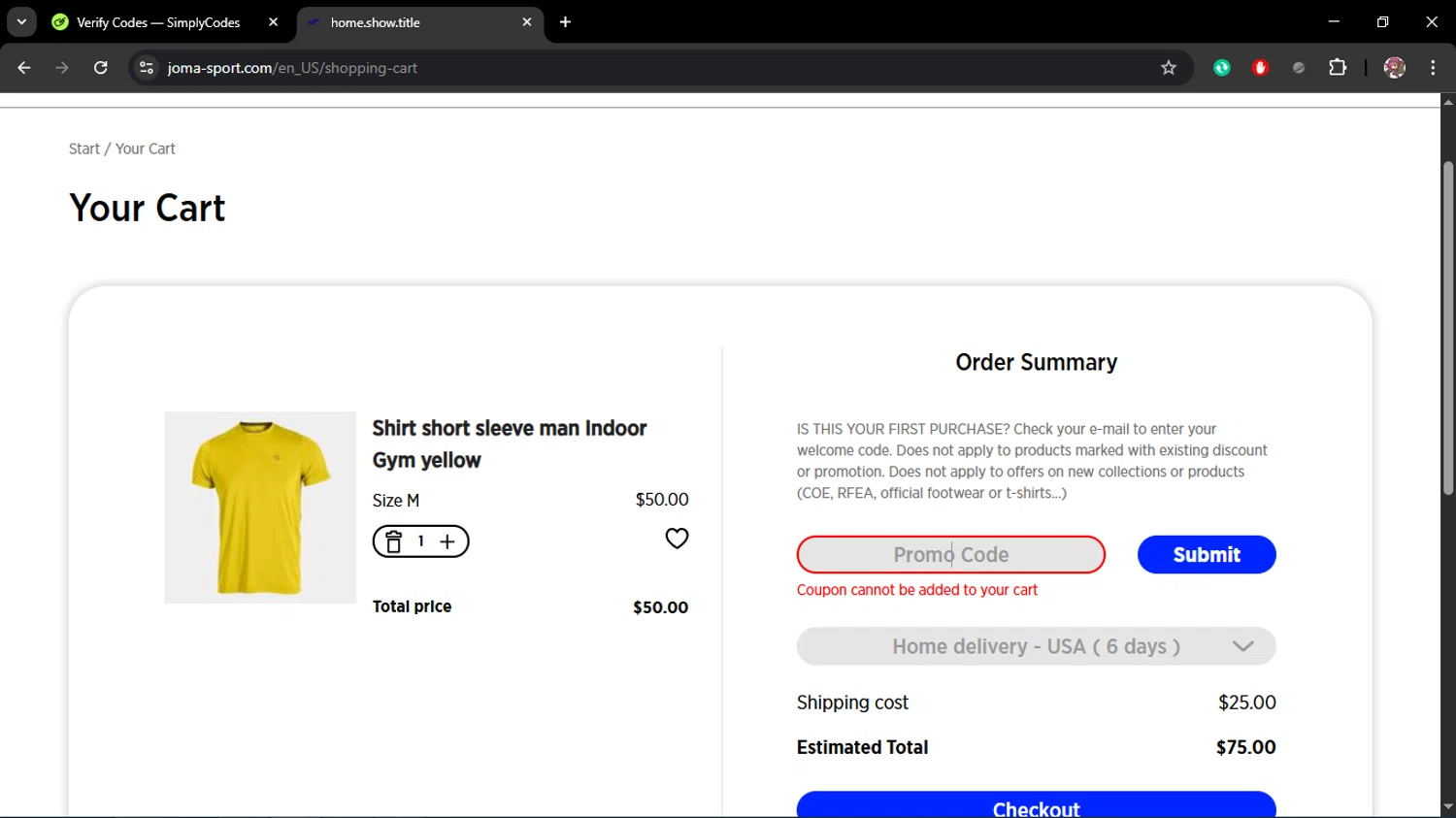
Task: Reload the shopping cart page
Action: (101, 68)
